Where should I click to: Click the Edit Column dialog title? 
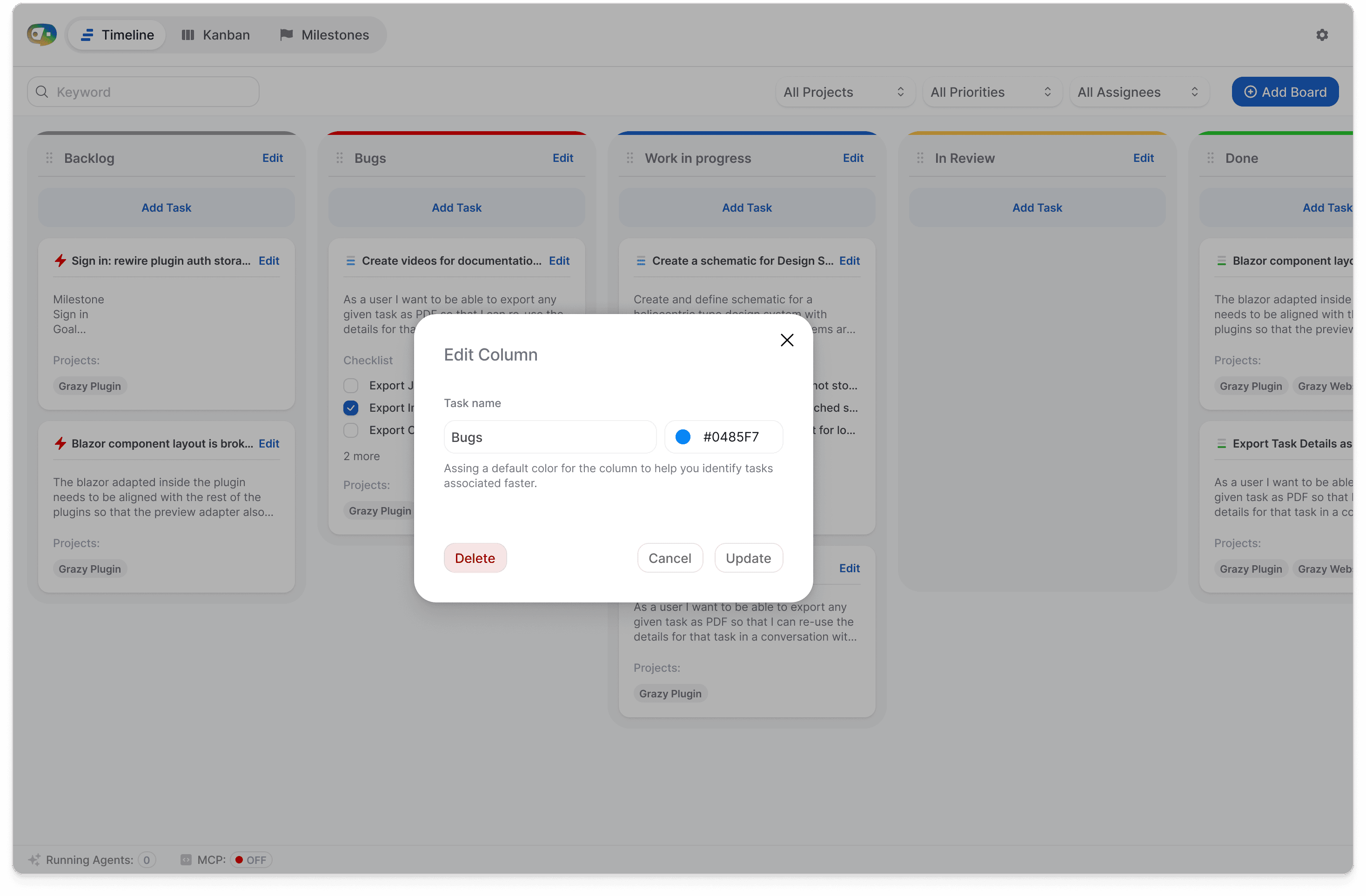491,355
